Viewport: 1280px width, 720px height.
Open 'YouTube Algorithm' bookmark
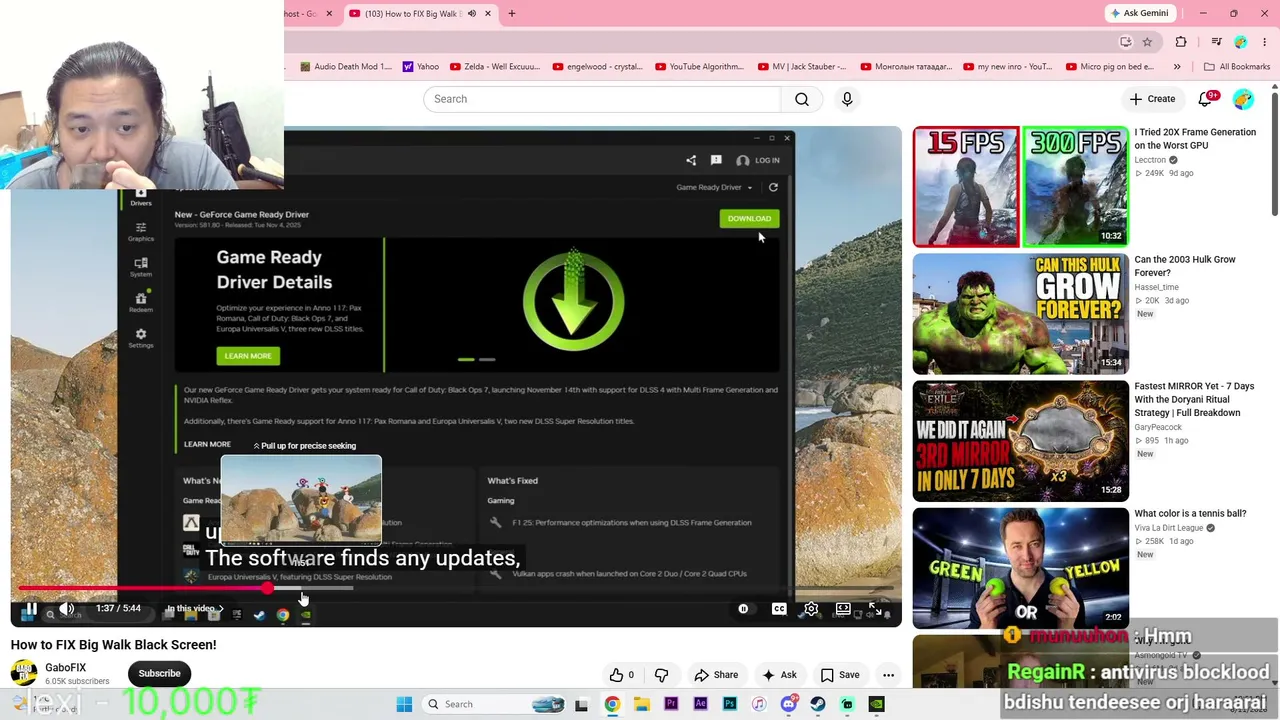pos(699,67)
